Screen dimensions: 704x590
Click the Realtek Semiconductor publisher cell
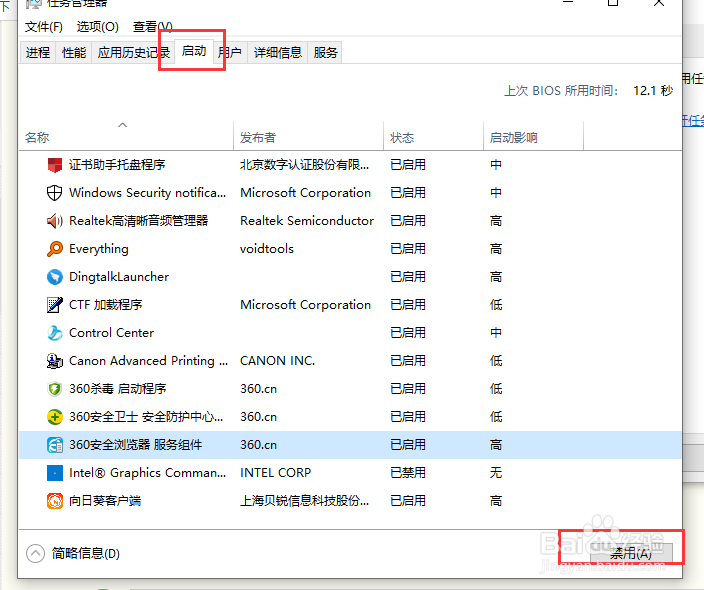click(x=307, y=220)
